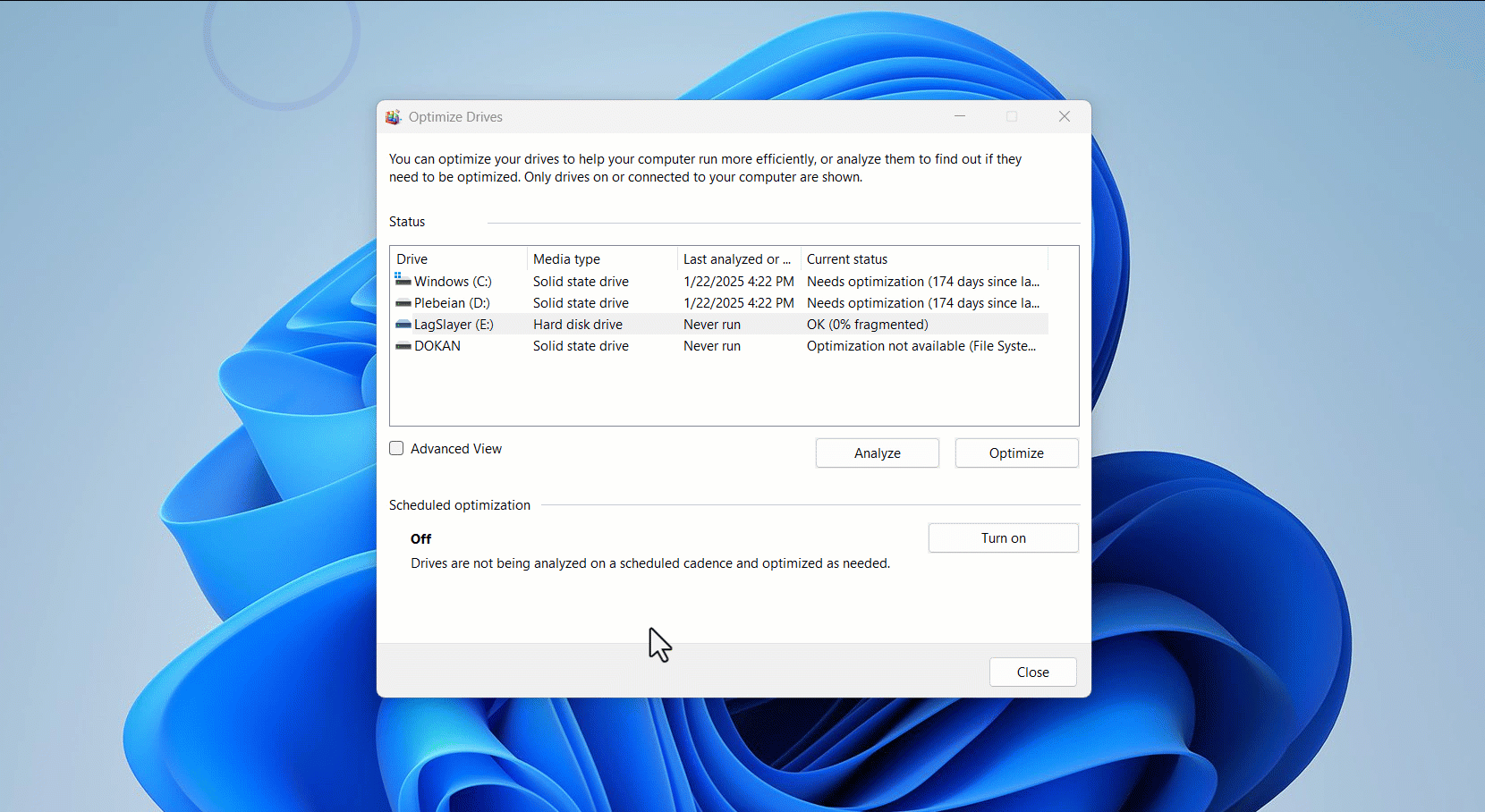The width and height of the screenshot is (1485, 812).
Task: Select the Plebeian (D:) drive row
Action: tap(626, 302)
